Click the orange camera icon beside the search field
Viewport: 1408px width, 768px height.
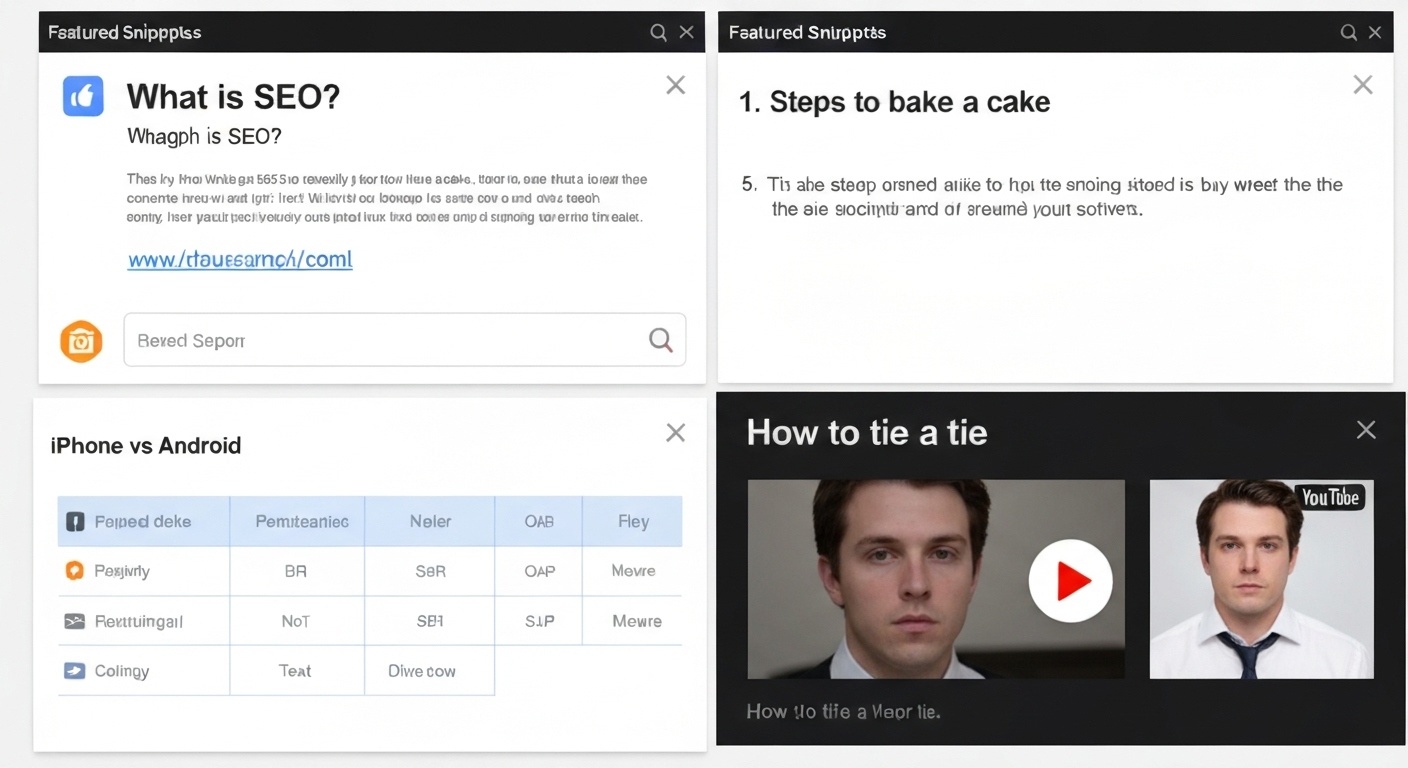click(81, 341)
